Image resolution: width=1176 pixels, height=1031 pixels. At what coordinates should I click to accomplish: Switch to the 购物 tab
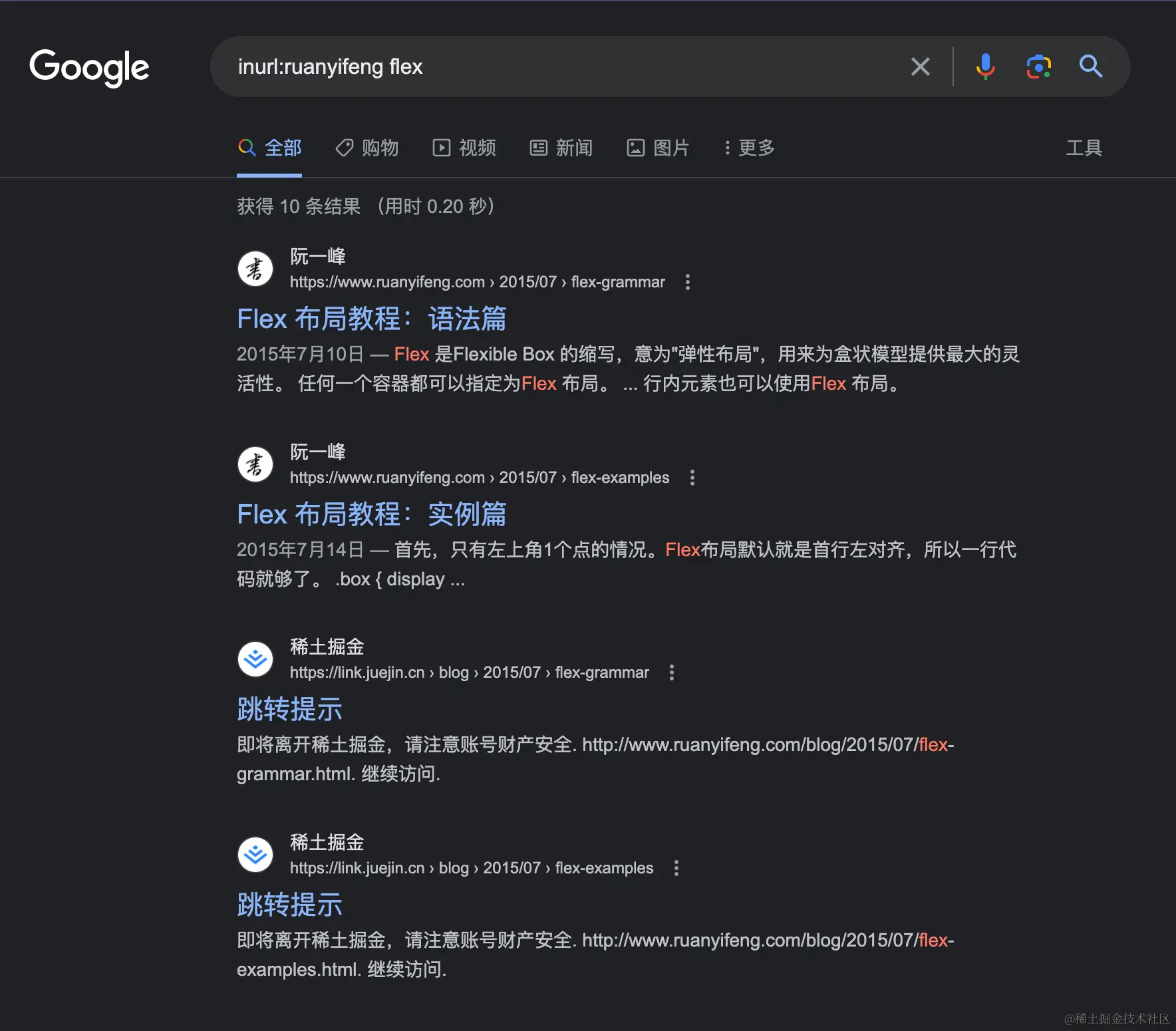click(367, 148)
